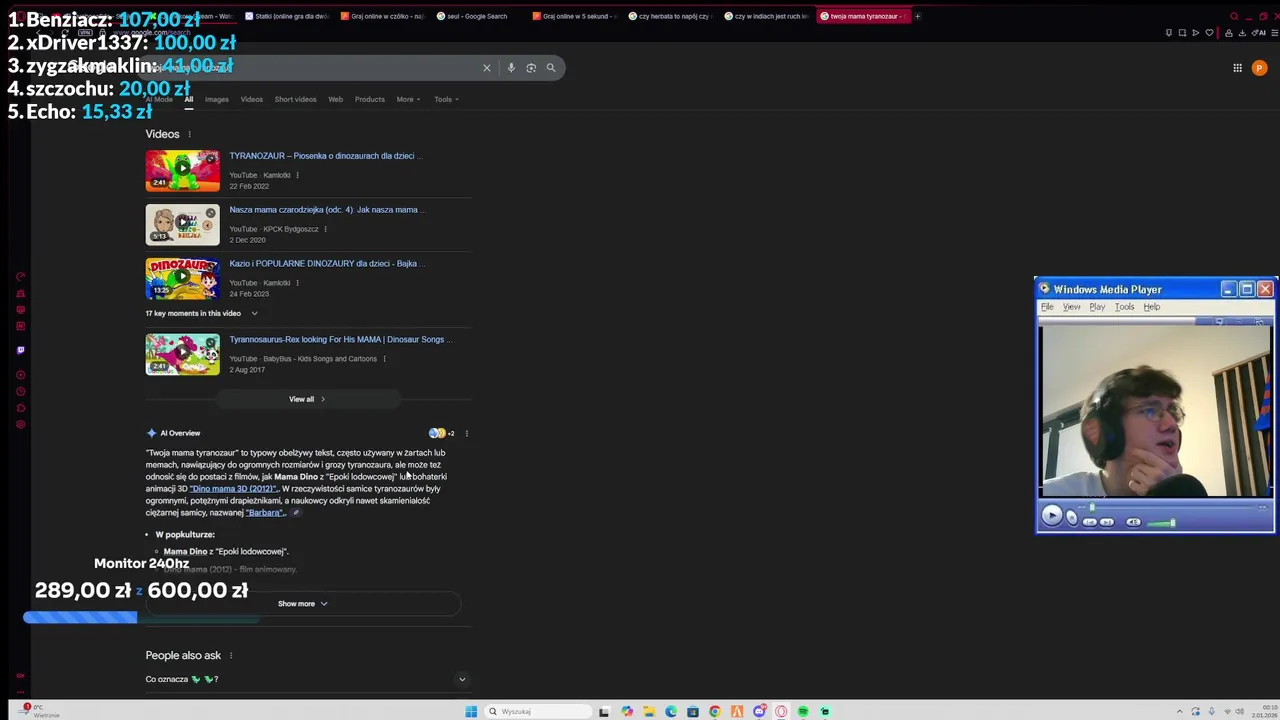
Task: Follow the Barbara link in AI Overview
Action: (264, 513)
